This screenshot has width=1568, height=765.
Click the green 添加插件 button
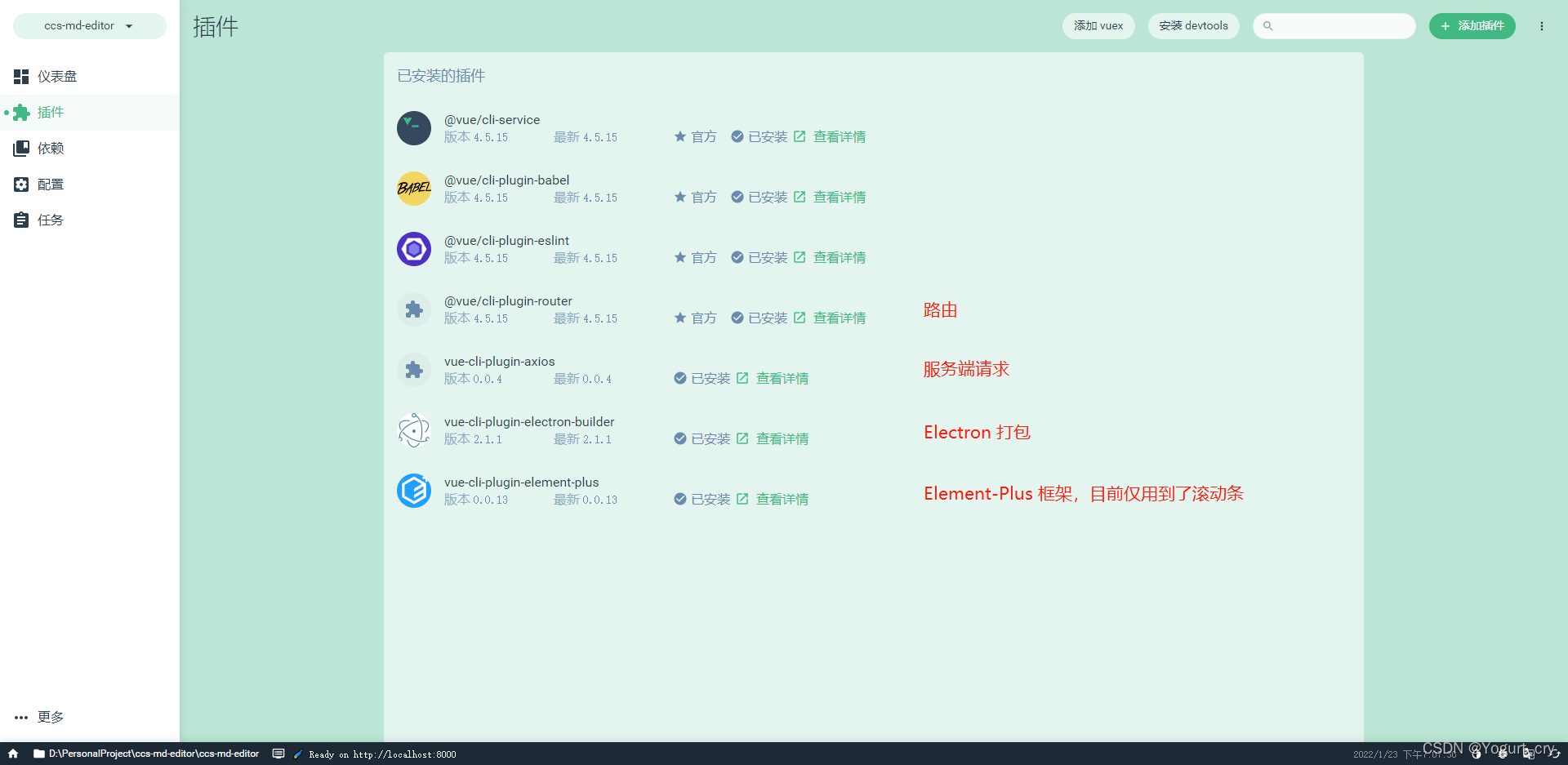coord(1472,25)
